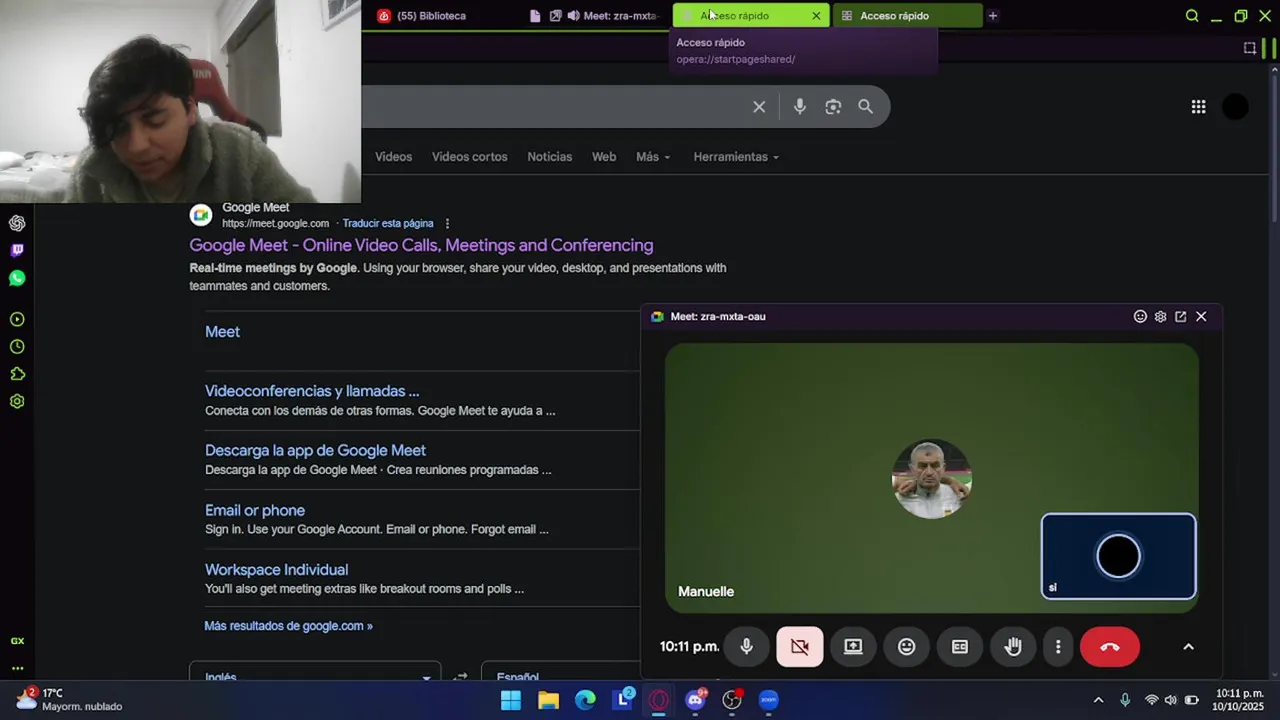Open Windows Start menu
Screen dimensions: 1280x720
pyautogui.click(x=511, y=700)
